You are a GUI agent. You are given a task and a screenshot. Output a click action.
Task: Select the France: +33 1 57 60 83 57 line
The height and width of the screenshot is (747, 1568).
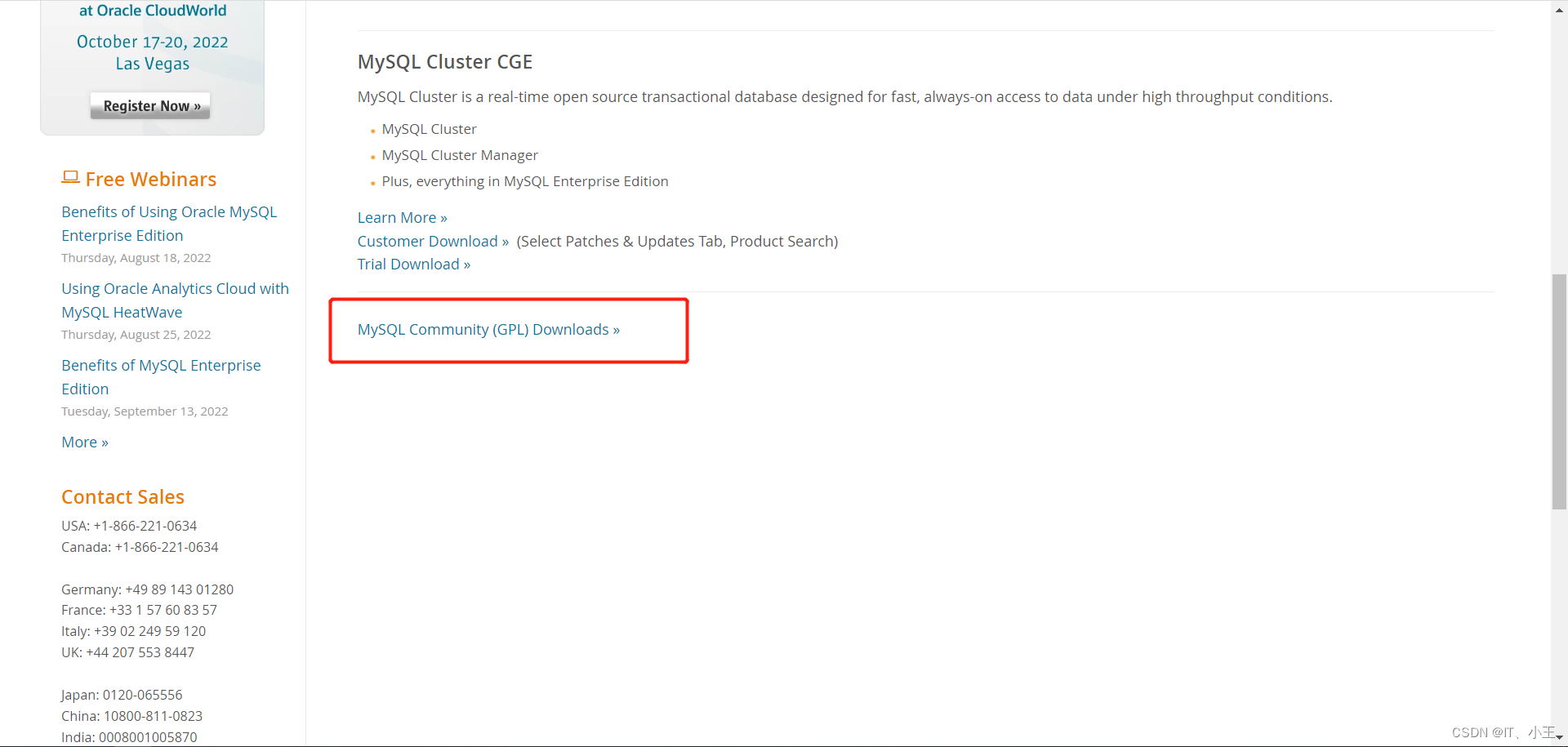pos(139,610)
